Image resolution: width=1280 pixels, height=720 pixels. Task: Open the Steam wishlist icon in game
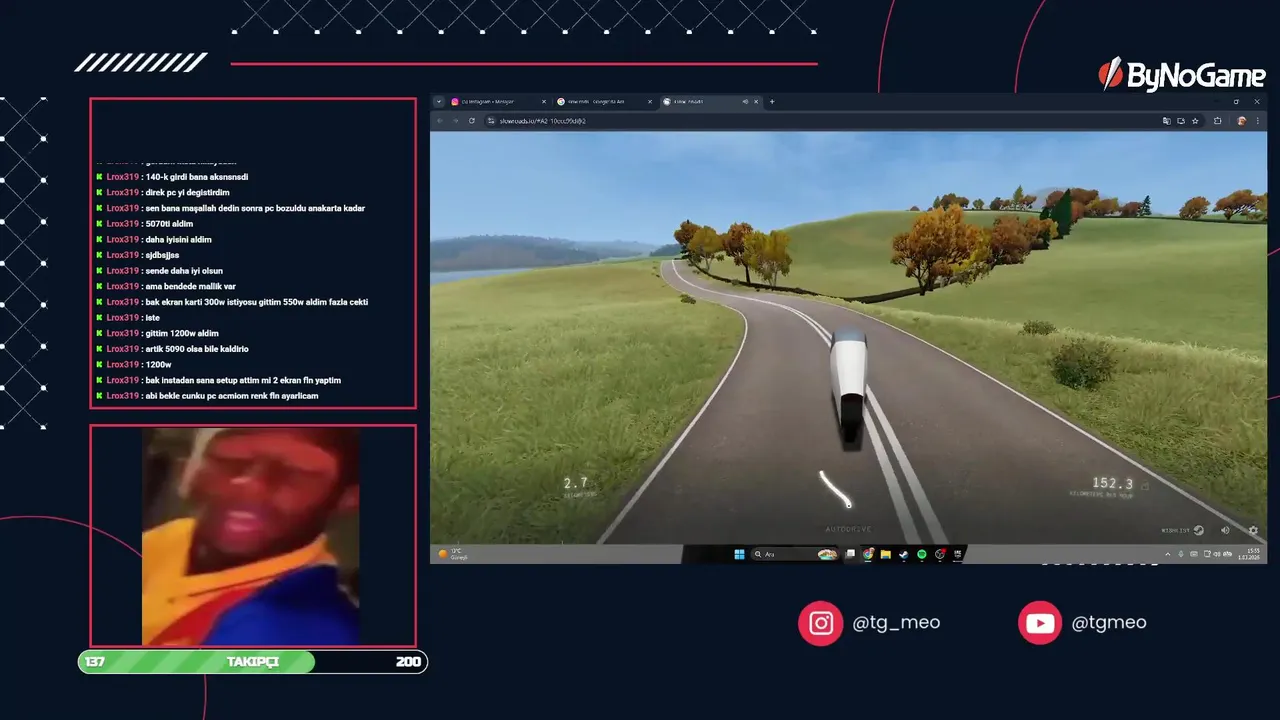(1199, 530)
